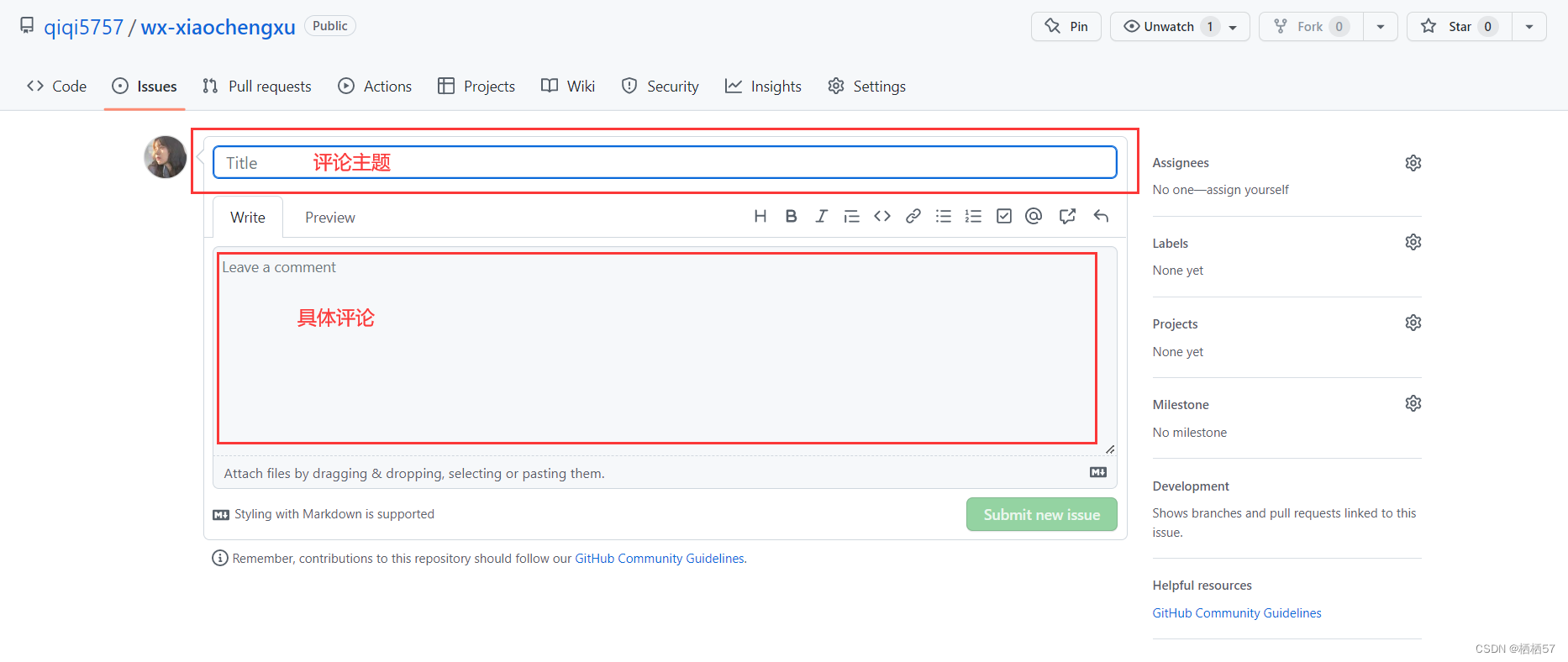Star the repository

pyautogui.click(x=1460, y=27)
